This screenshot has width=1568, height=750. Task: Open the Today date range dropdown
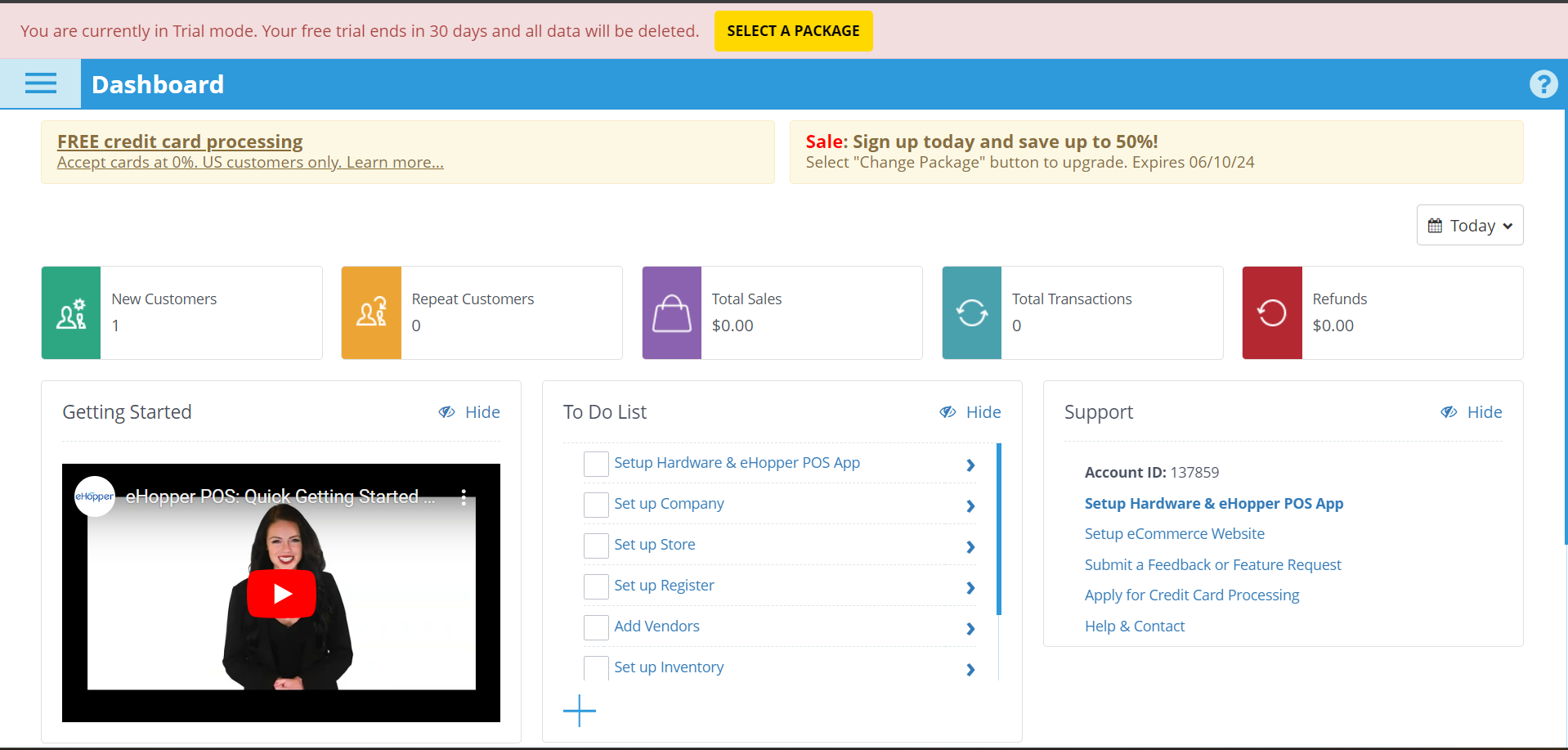(x=1470, y=225)
